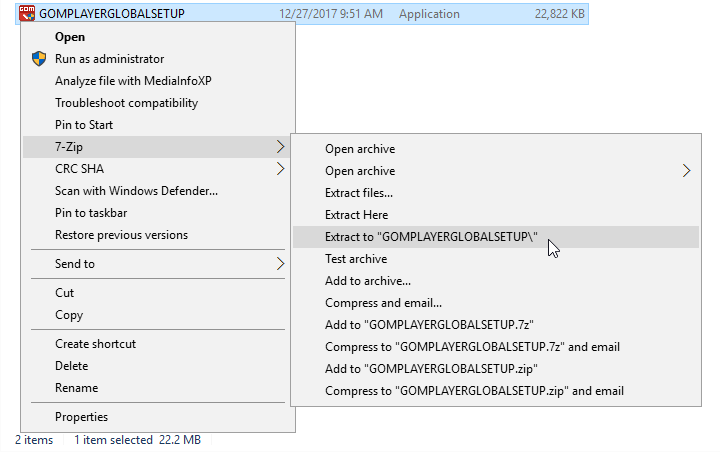The width and height of the screenshot is (720, 452).
Task: Click the GOMPLAYERGLOBALSETUP file name
Action: coord(112,14)
